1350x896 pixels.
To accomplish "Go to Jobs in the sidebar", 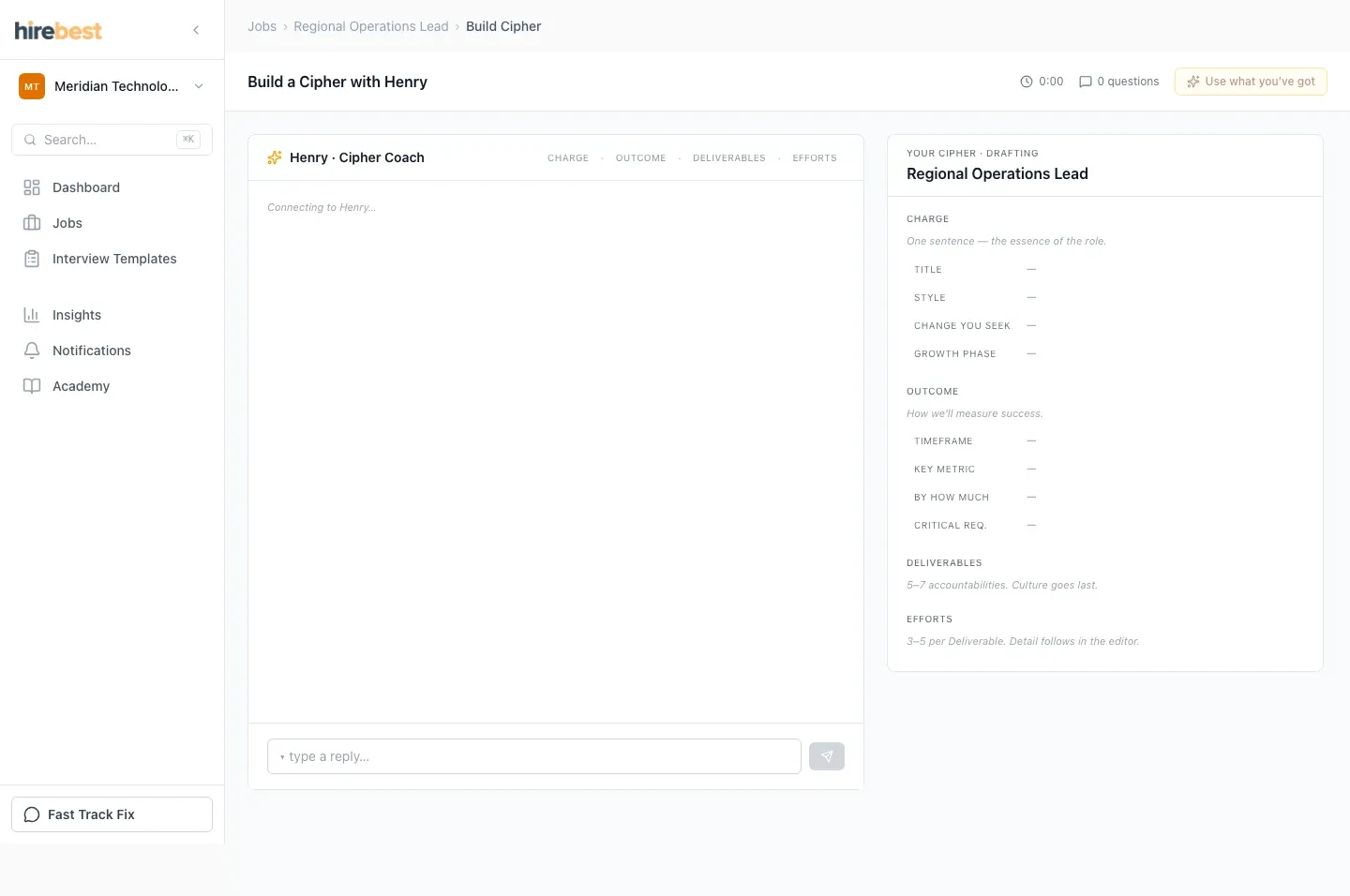I will click(x=112, y=223).
